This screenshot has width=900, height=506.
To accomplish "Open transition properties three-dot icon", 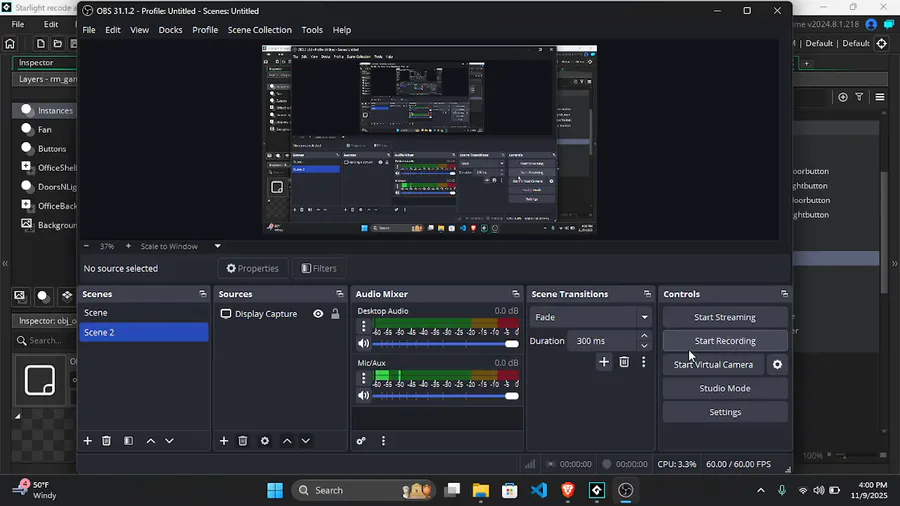I will pos(643,362).
